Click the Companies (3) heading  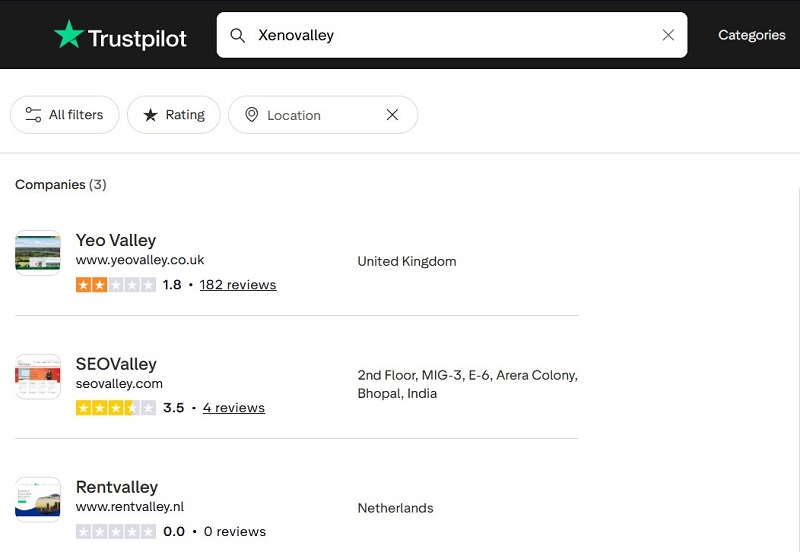click(x=61, y=185)
